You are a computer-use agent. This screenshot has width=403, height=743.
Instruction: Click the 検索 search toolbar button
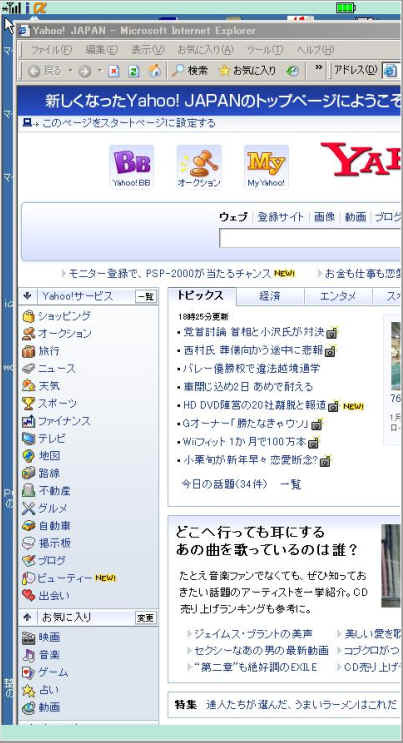(190, 71)
